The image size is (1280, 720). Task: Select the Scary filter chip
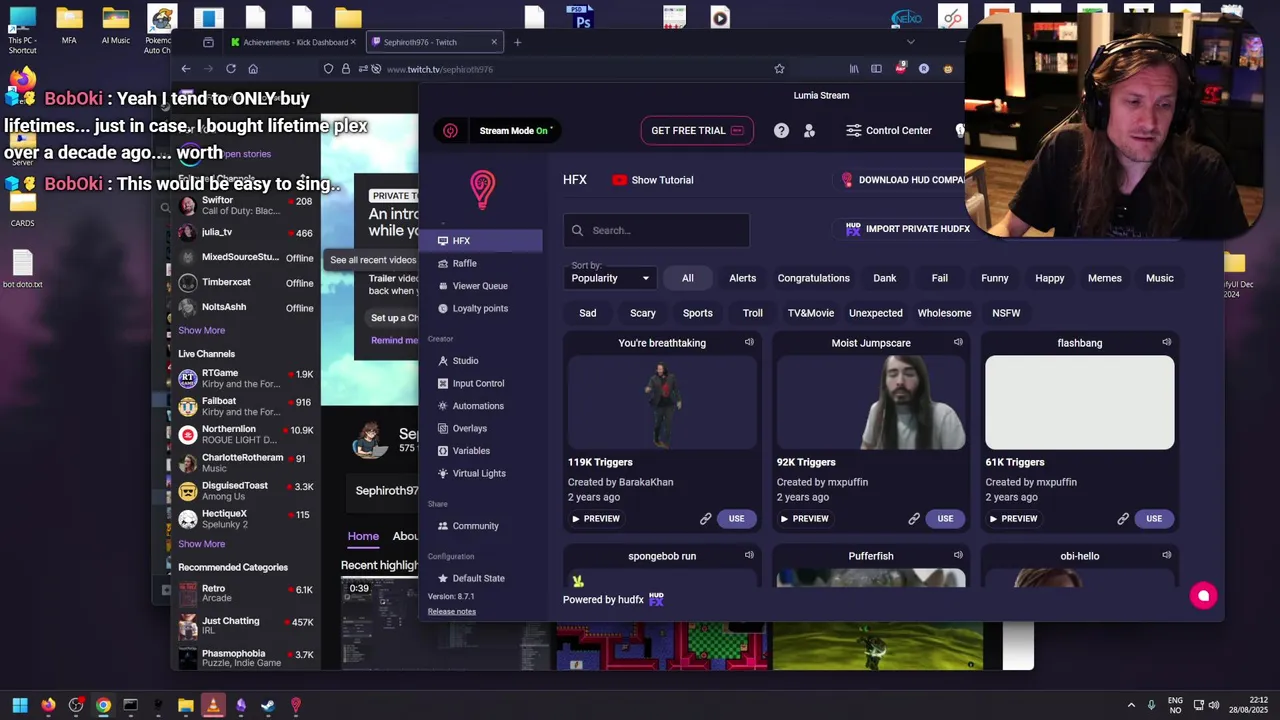643,313
